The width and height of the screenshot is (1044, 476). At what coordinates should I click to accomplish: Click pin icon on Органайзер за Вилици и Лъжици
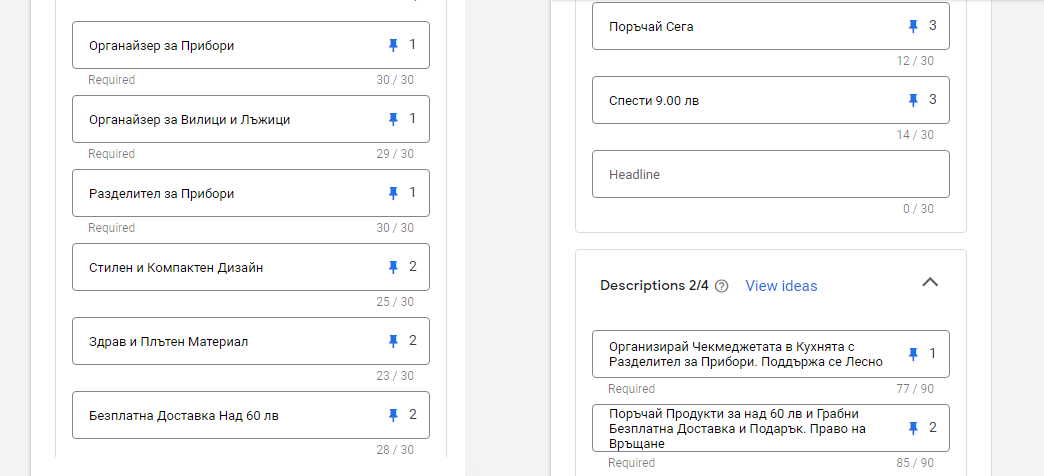pyautogui.click(x=393, y=119)
